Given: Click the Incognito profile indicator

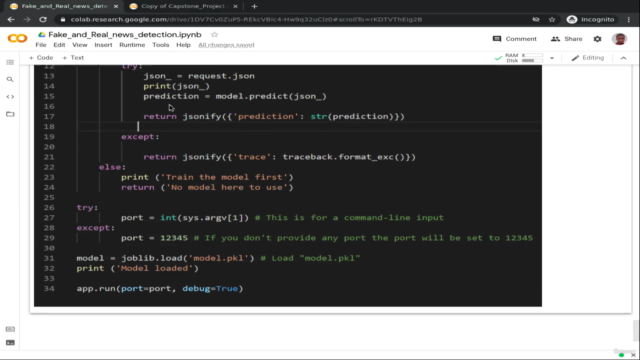Looking at the screenshot, I should 591,19.
